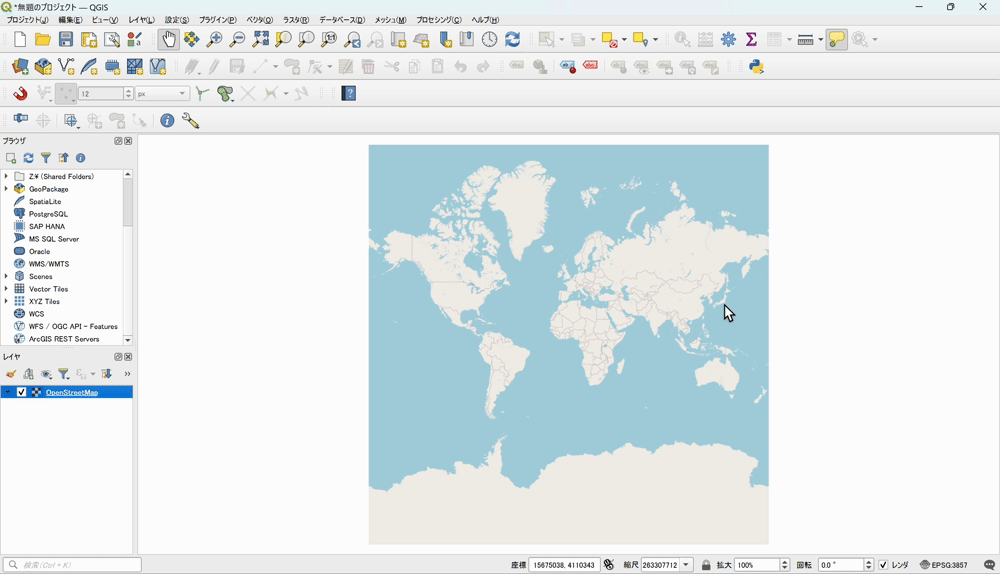Open the scale dropdown in status bar
The image size is (1000, 574).
click(x=686, y=565)
